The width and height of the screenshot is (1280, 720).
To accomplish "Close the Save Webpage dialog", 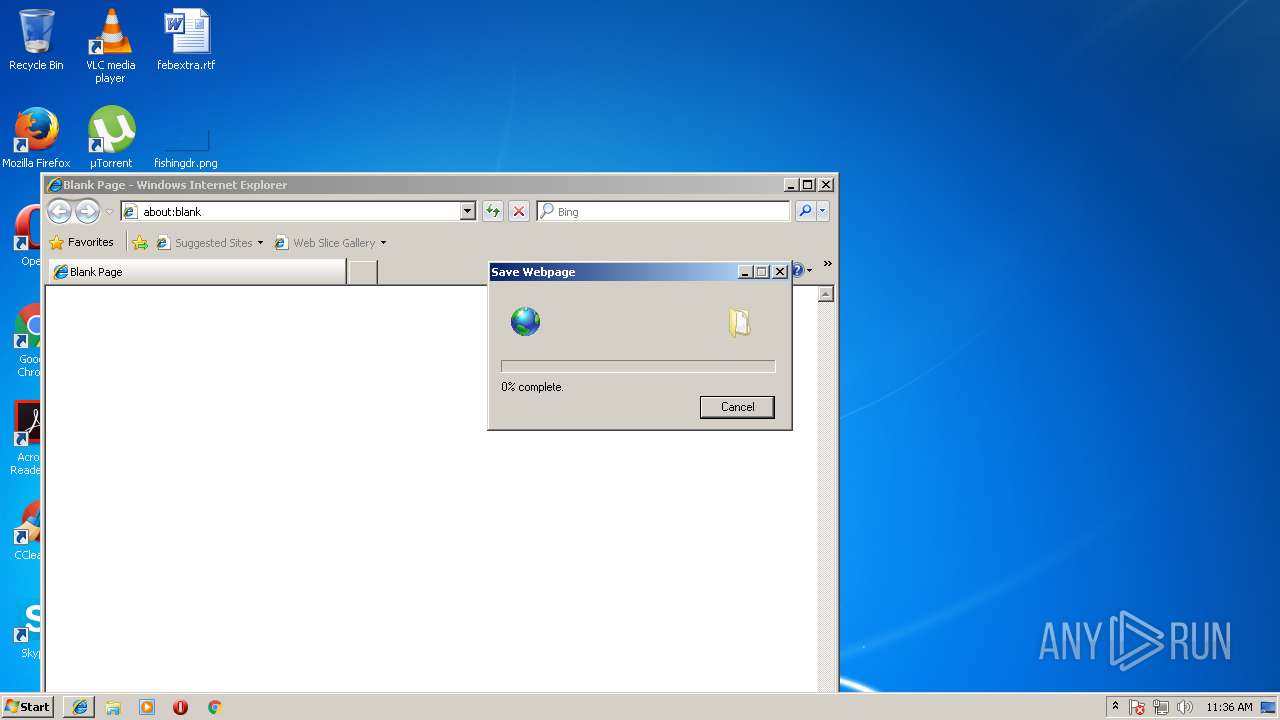I will click(x=780, y=272).
